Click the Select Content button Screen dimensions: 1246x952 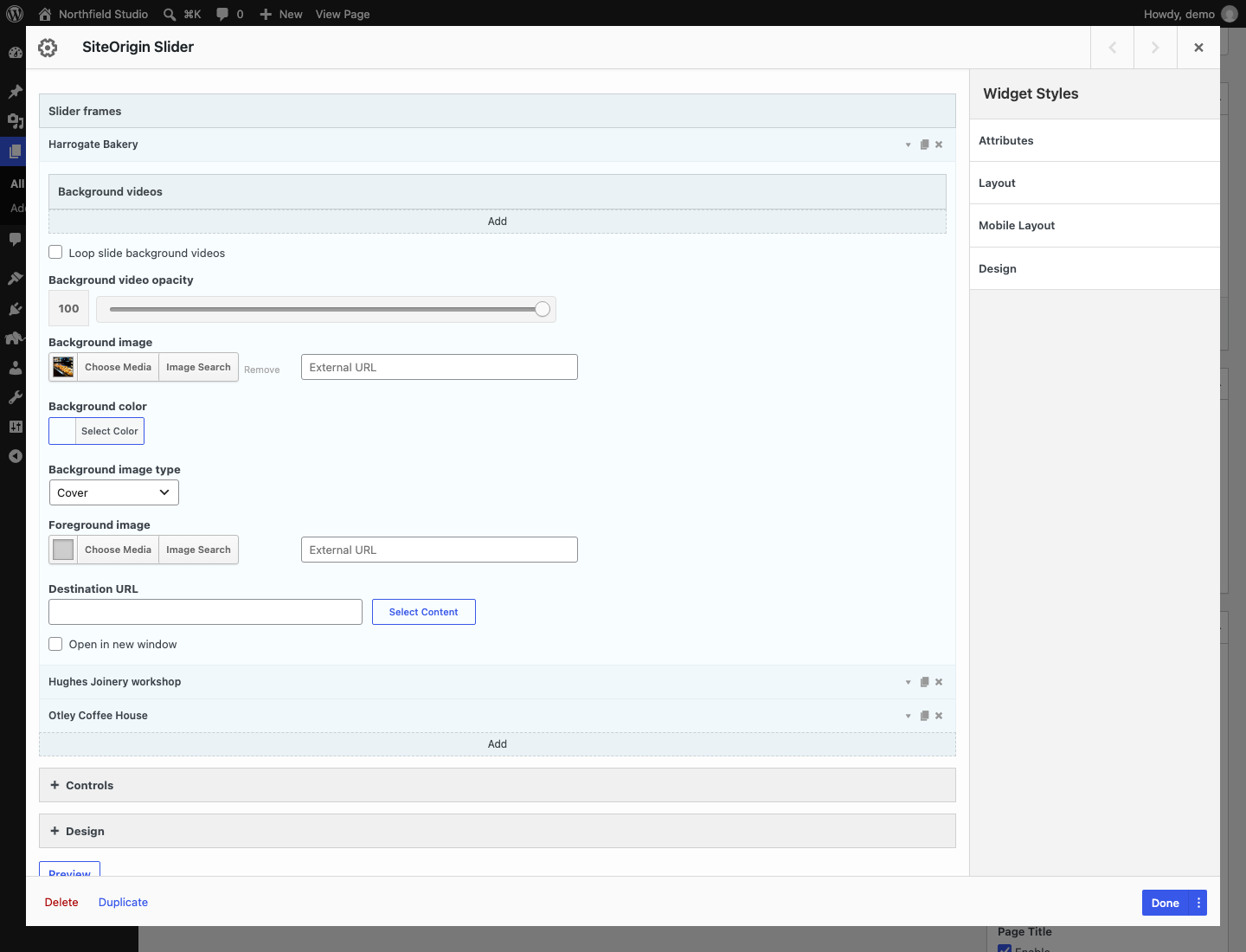(424, 612)
